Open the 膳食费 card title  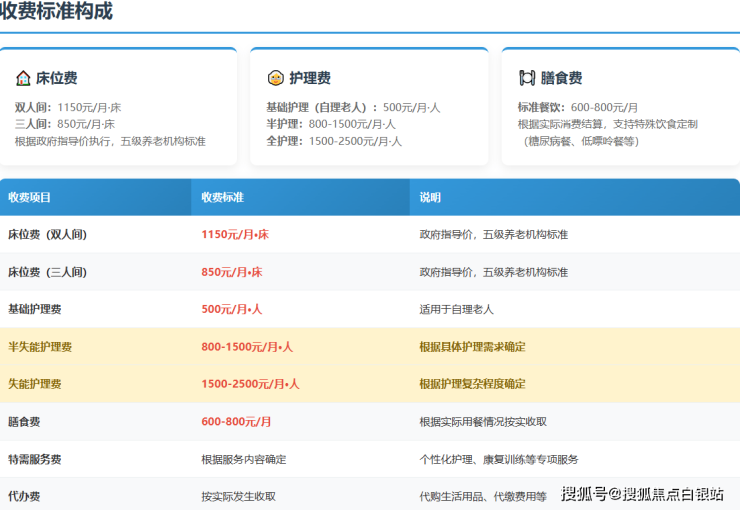pos(561,78)
